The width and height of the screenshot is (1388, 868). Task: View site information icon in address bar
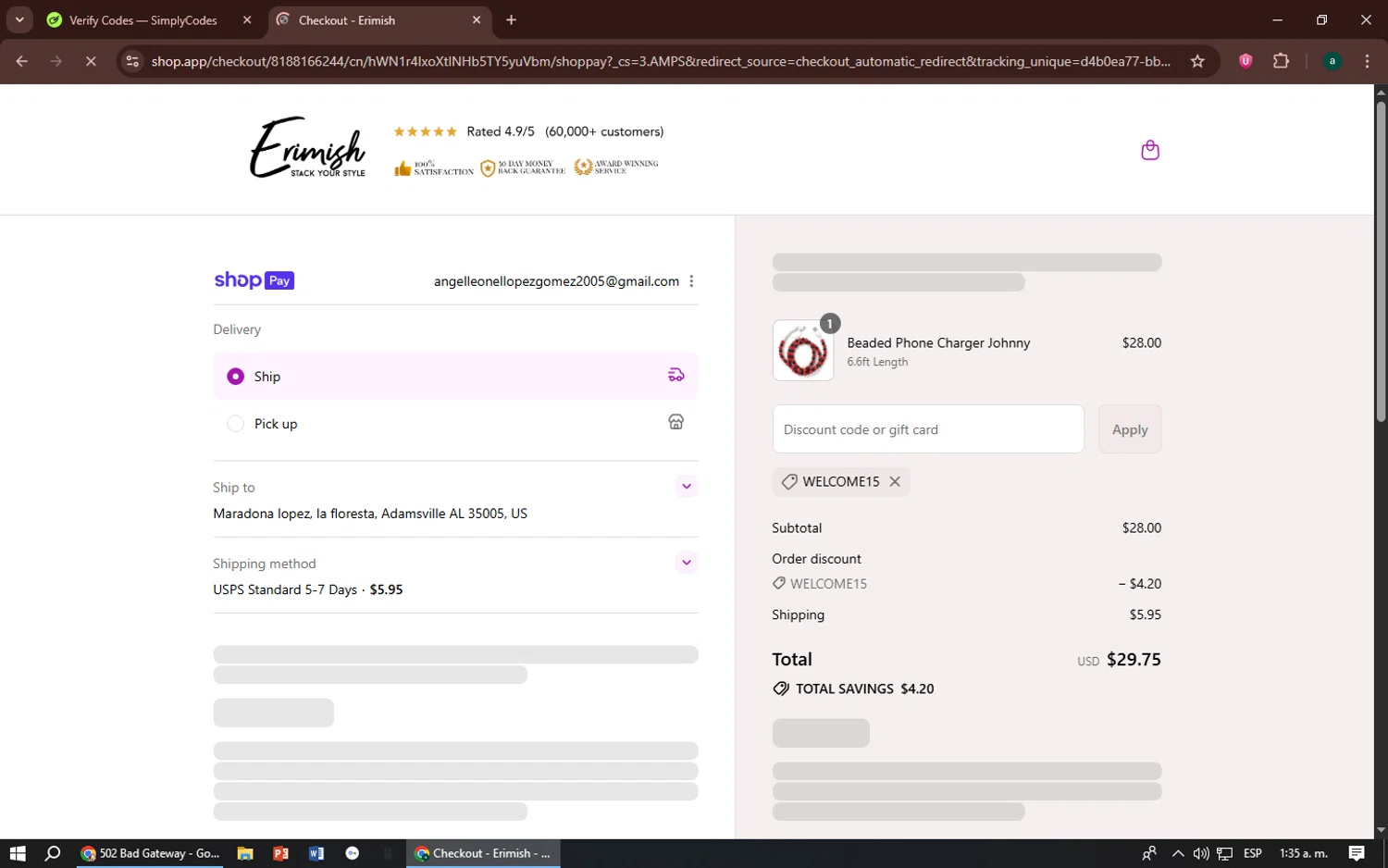tap(132, 61)
